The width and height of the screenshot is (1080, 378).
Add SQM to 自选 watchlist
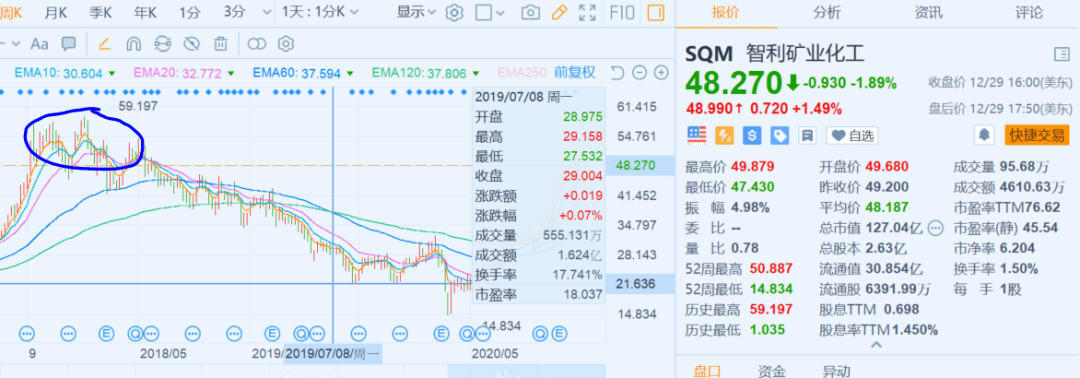click(x=853, y=135)
